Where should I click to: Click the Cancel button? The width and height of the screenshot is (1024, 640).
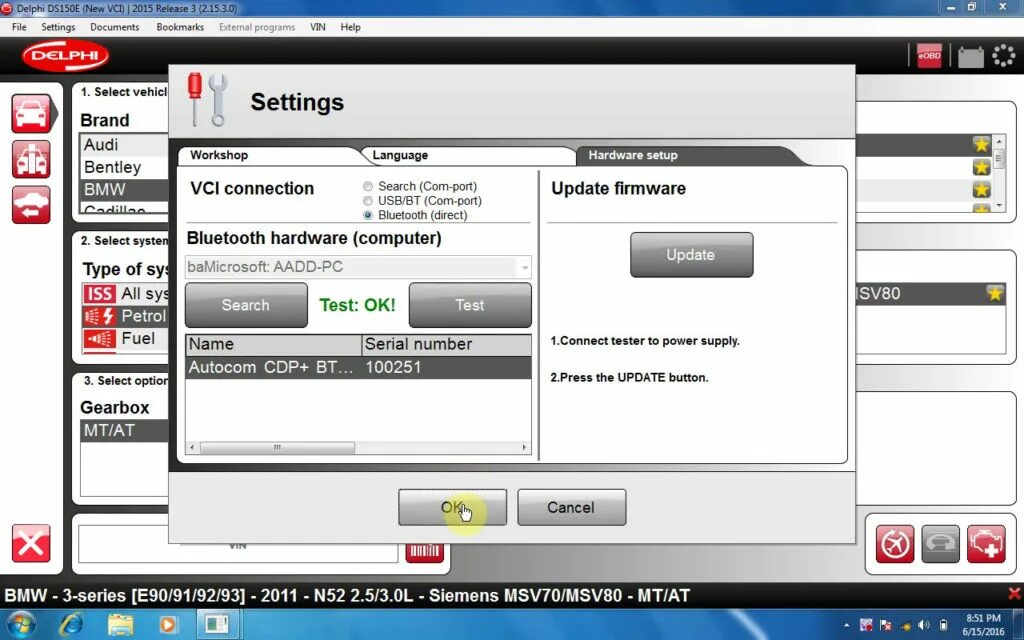571,507
